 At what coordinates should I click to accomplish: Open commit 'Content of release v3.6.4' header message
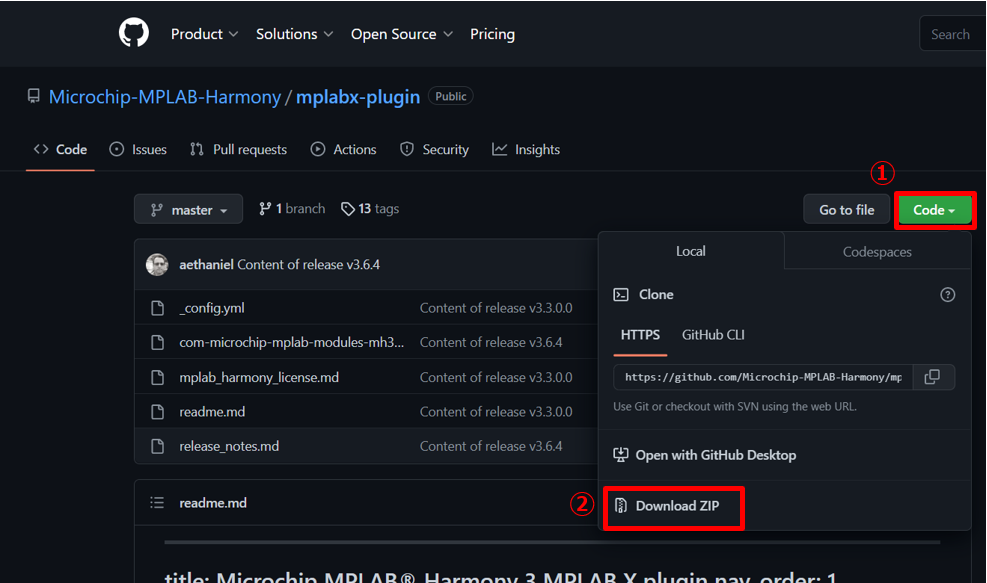click(308, 264)
